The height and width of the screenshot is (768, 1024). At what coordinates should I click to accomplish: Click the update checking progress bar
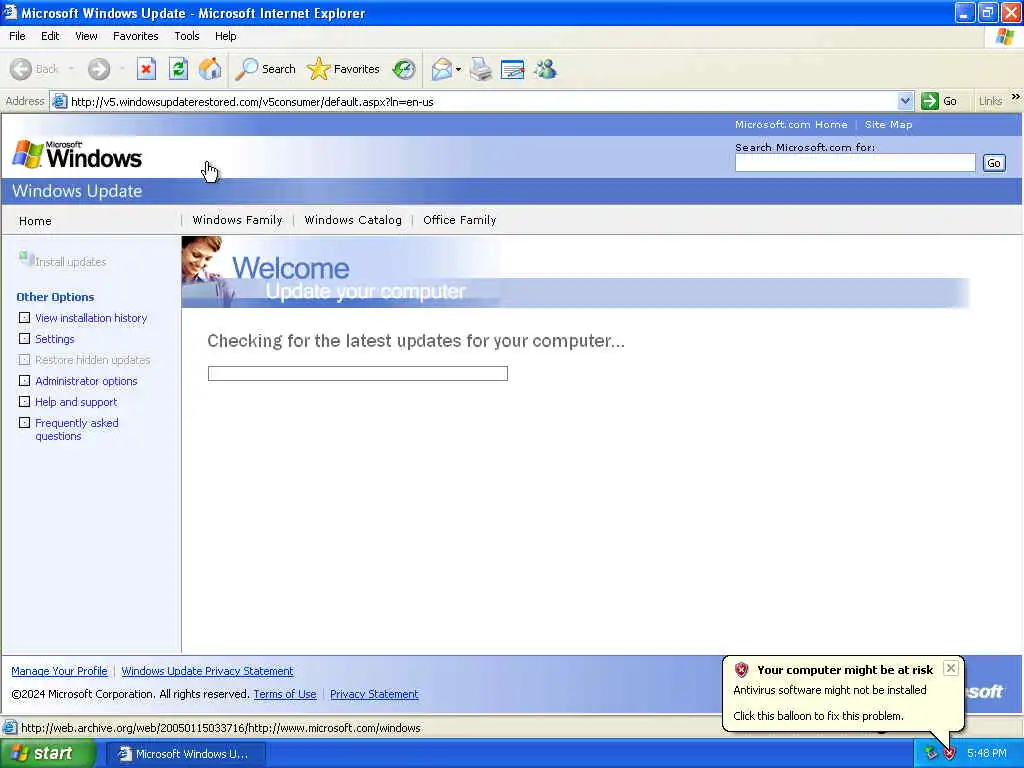tap(358, 373)
